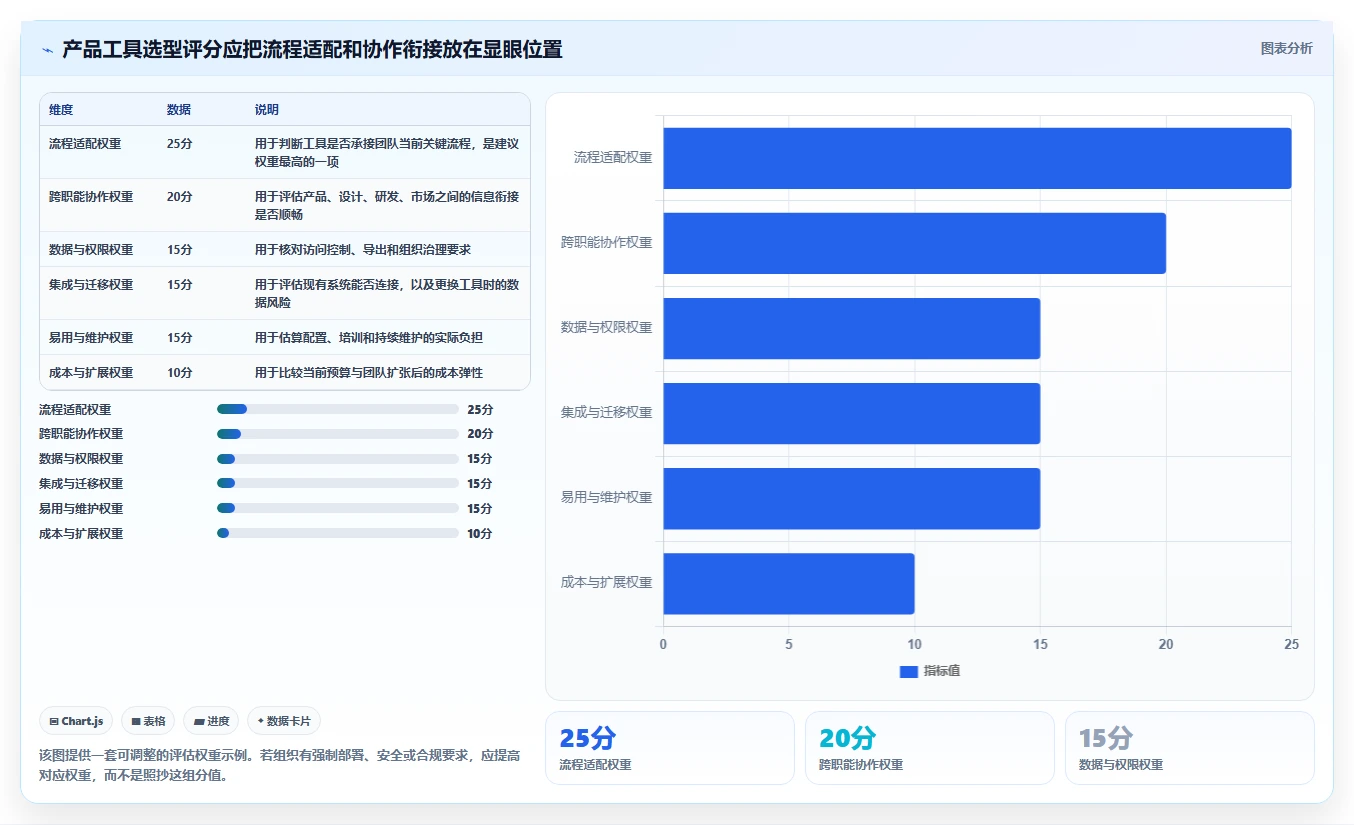The height and width of the screenshot is (825, 1354).
Task: Open the 15分 数据与权限权重 data card
Action: coord(1189,748)
